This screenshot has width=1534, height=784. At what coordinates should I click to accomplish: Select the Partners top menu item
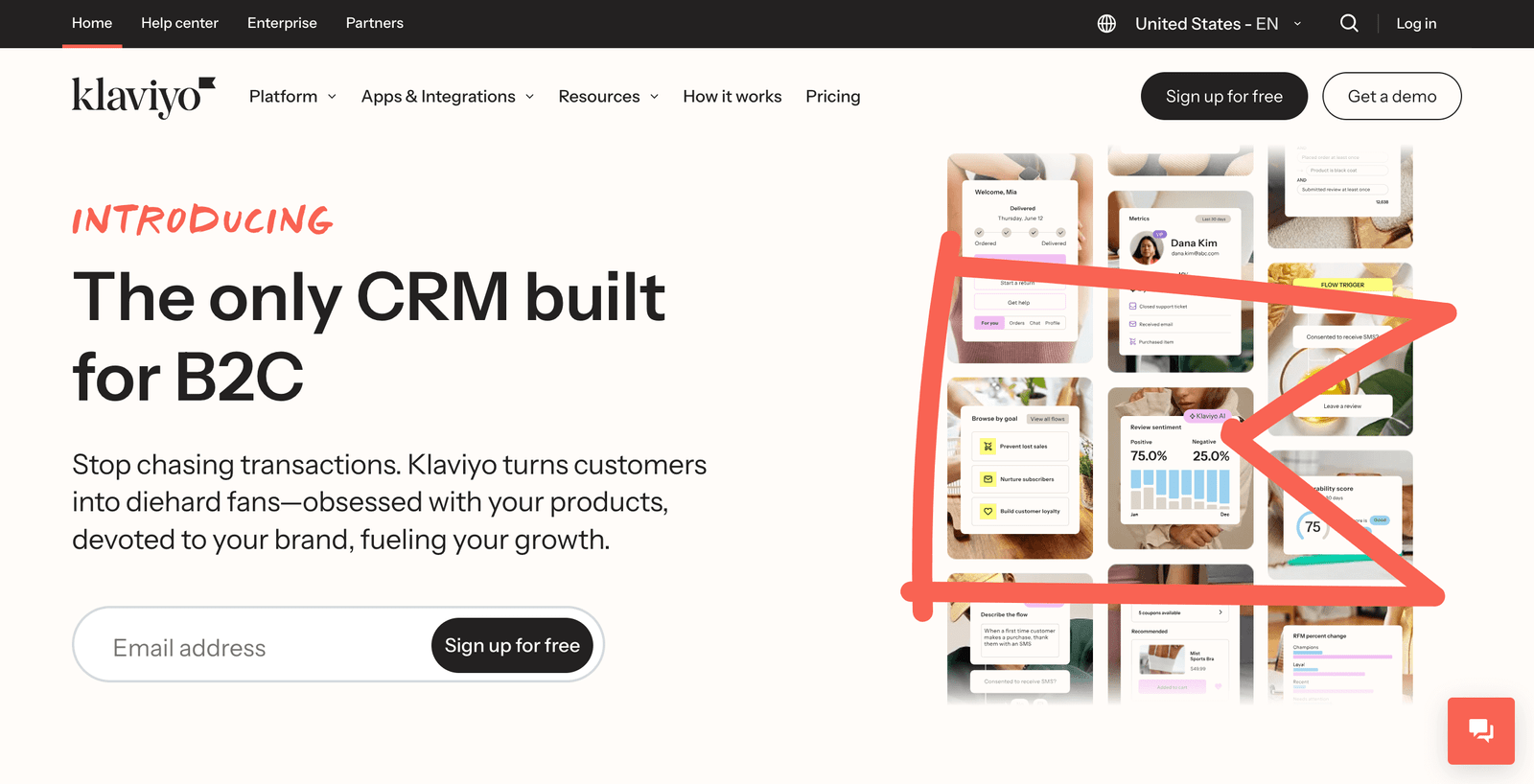coord(374,23)
